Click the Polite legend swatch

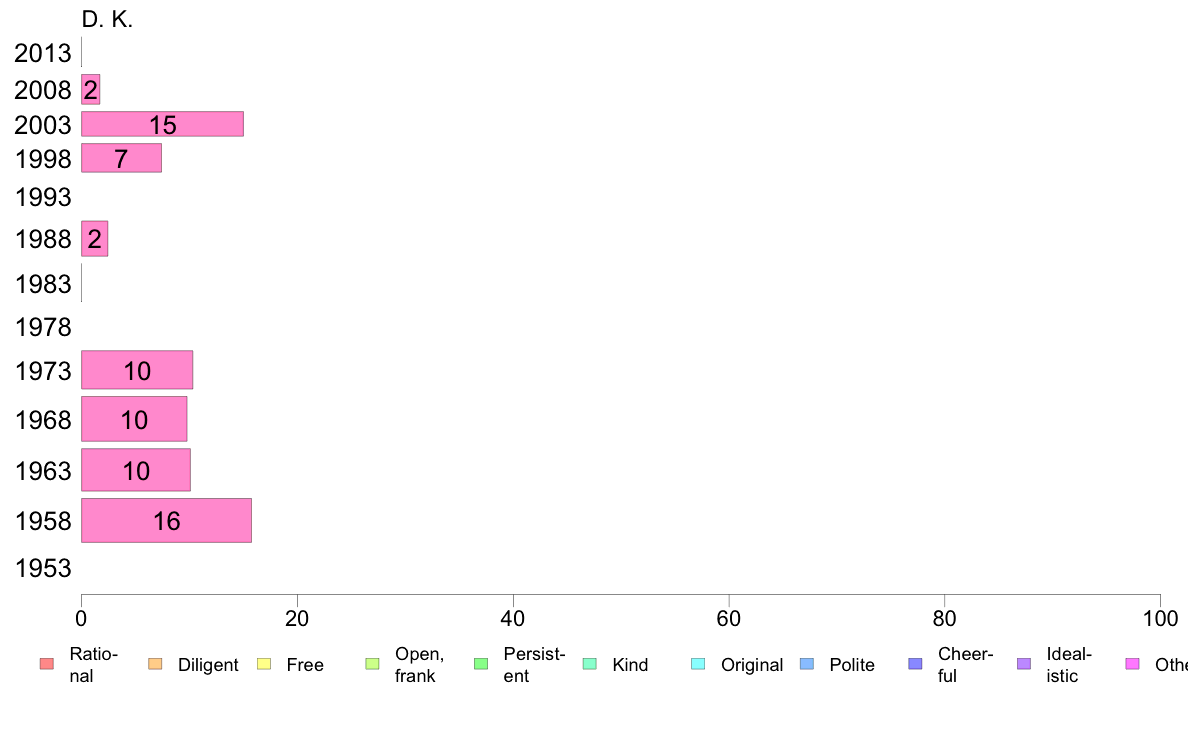(x=807, y=664)
